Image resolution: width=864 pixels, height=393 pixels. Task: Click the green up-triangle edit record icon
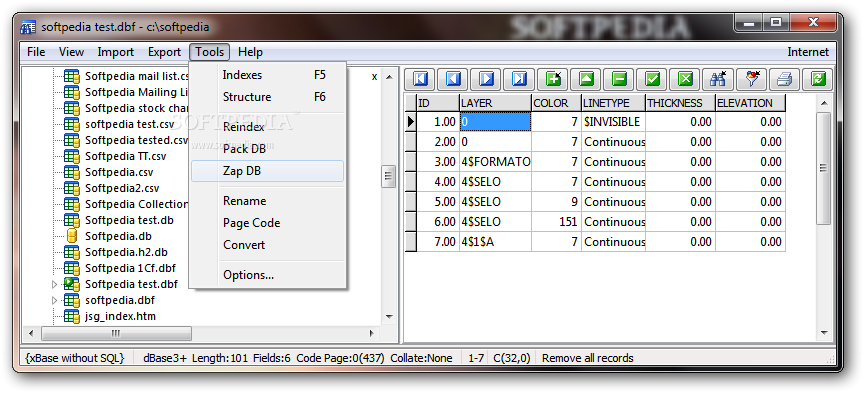[x=586, y=79]
